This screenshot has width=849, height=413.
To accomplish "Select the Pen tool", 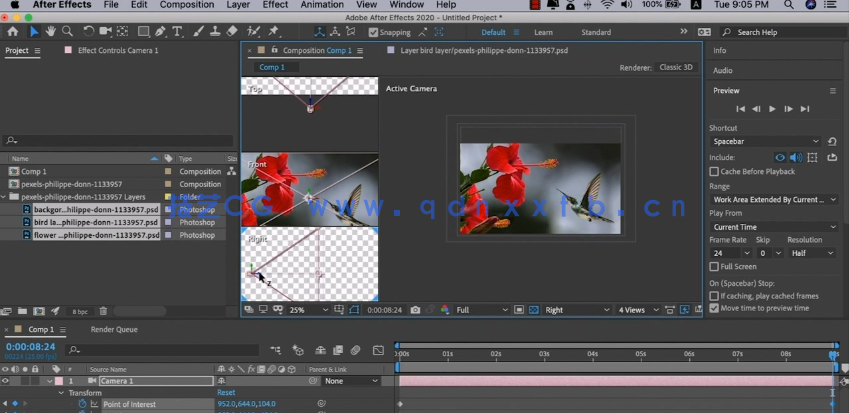I will tap(160, 31).
